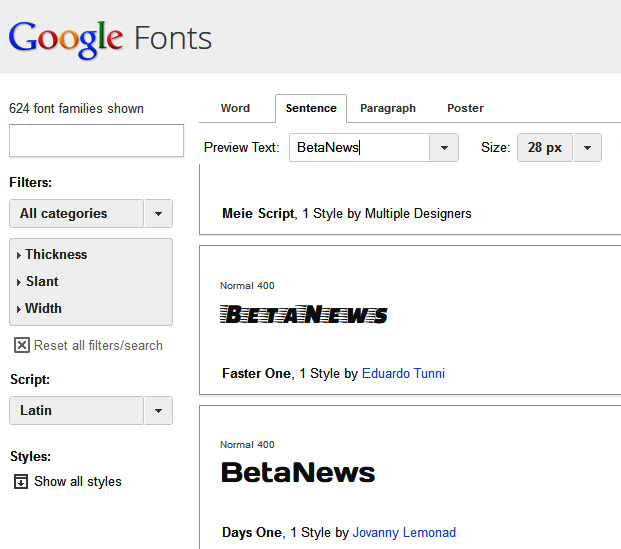Screen dimensions: 621x549
Task: Click the Reset filters X icon
Action: [22, 345]
